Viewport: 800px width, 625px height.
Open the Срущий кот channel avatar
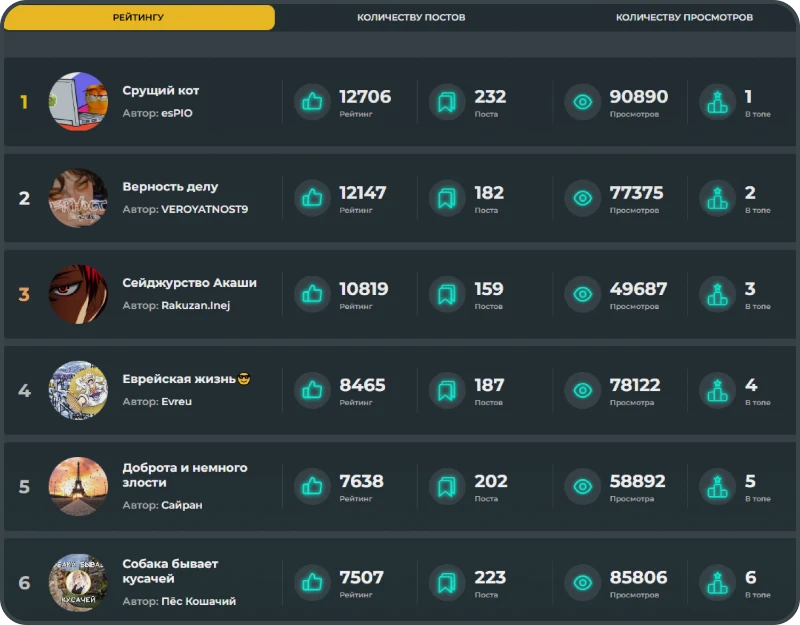pyautogui.click(x=78, y=102)
